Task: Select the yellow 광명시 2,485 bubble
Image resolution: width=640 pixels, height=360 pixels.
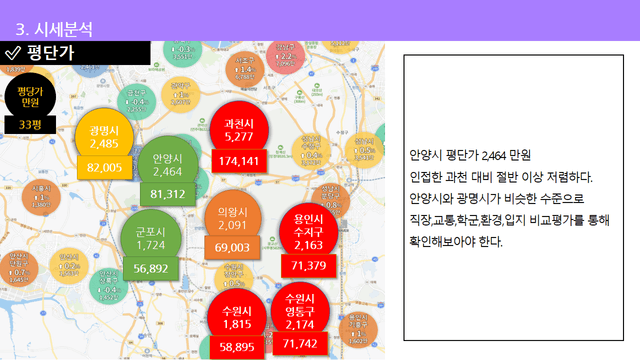Action: pos(104,137)
